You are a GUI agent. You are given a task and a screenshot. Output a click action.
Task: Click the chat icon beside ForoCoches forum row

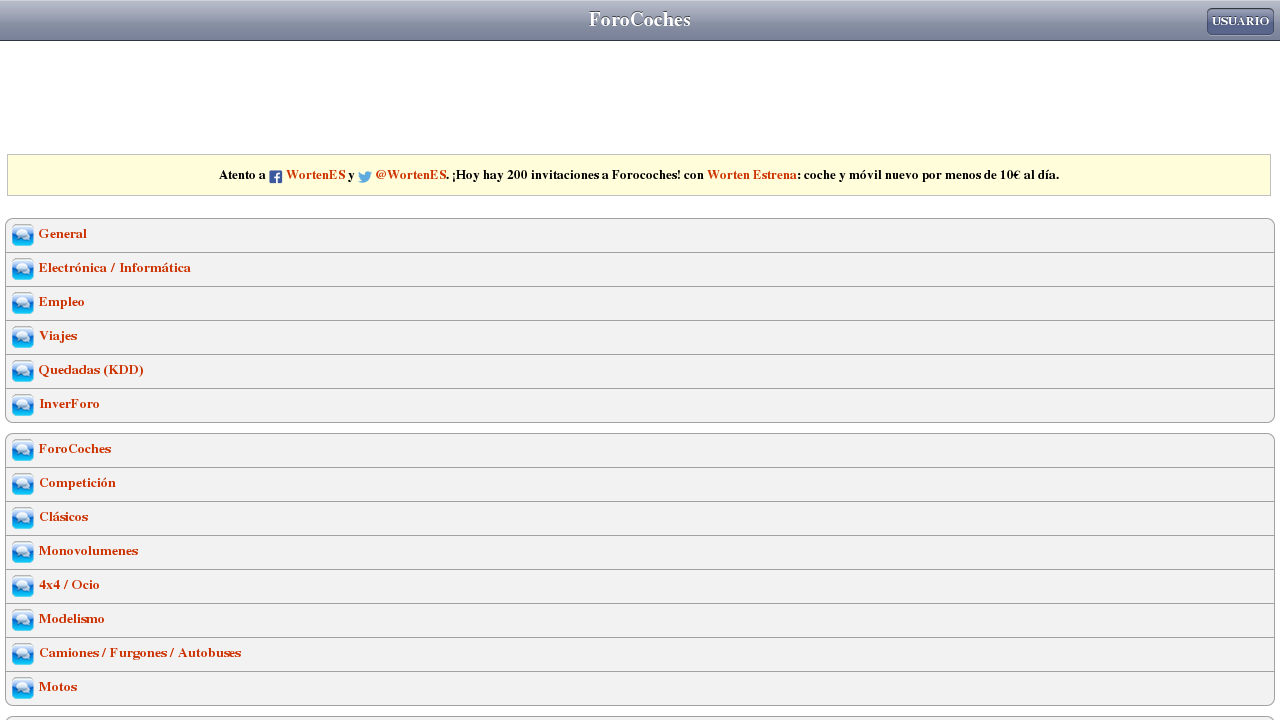click(x=23, y=451)
